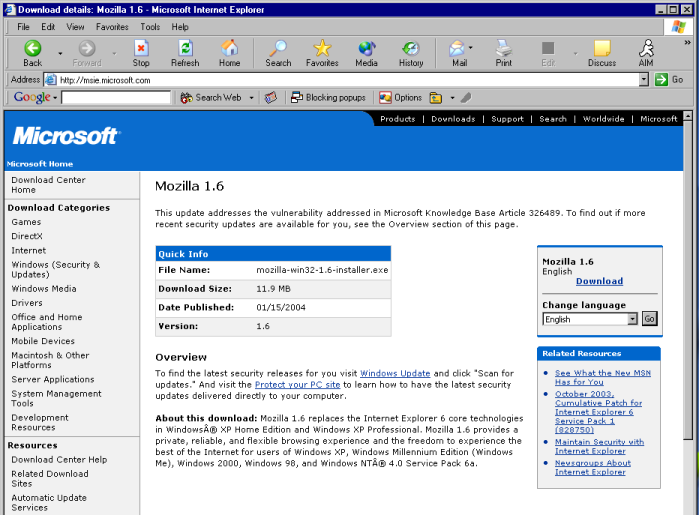Click the Windows flag logo throbber
Viewport: 699px width, 515px height.
678,27
